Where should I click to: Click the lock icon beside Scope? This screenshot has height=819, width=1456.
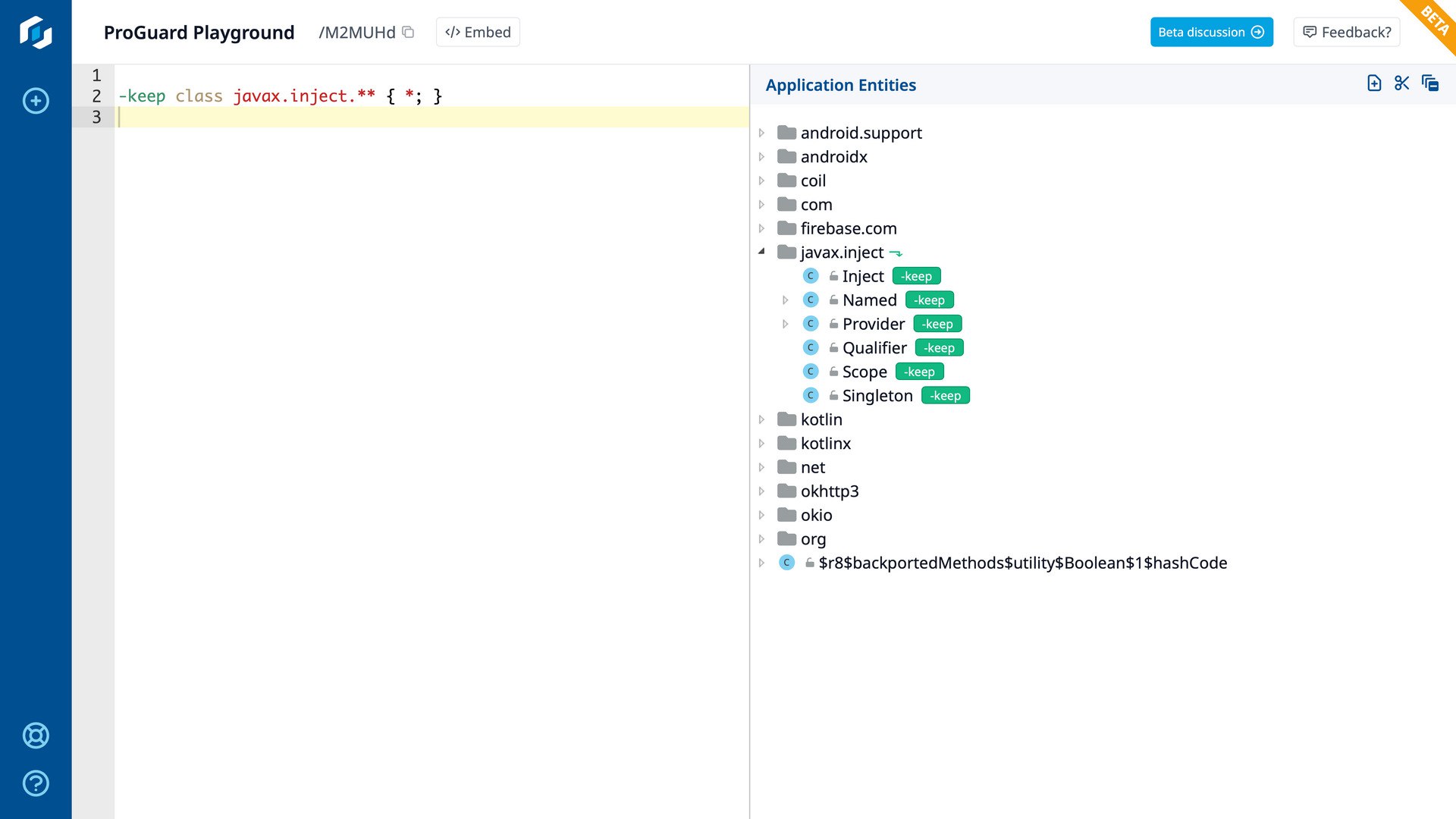coord(833,372)
